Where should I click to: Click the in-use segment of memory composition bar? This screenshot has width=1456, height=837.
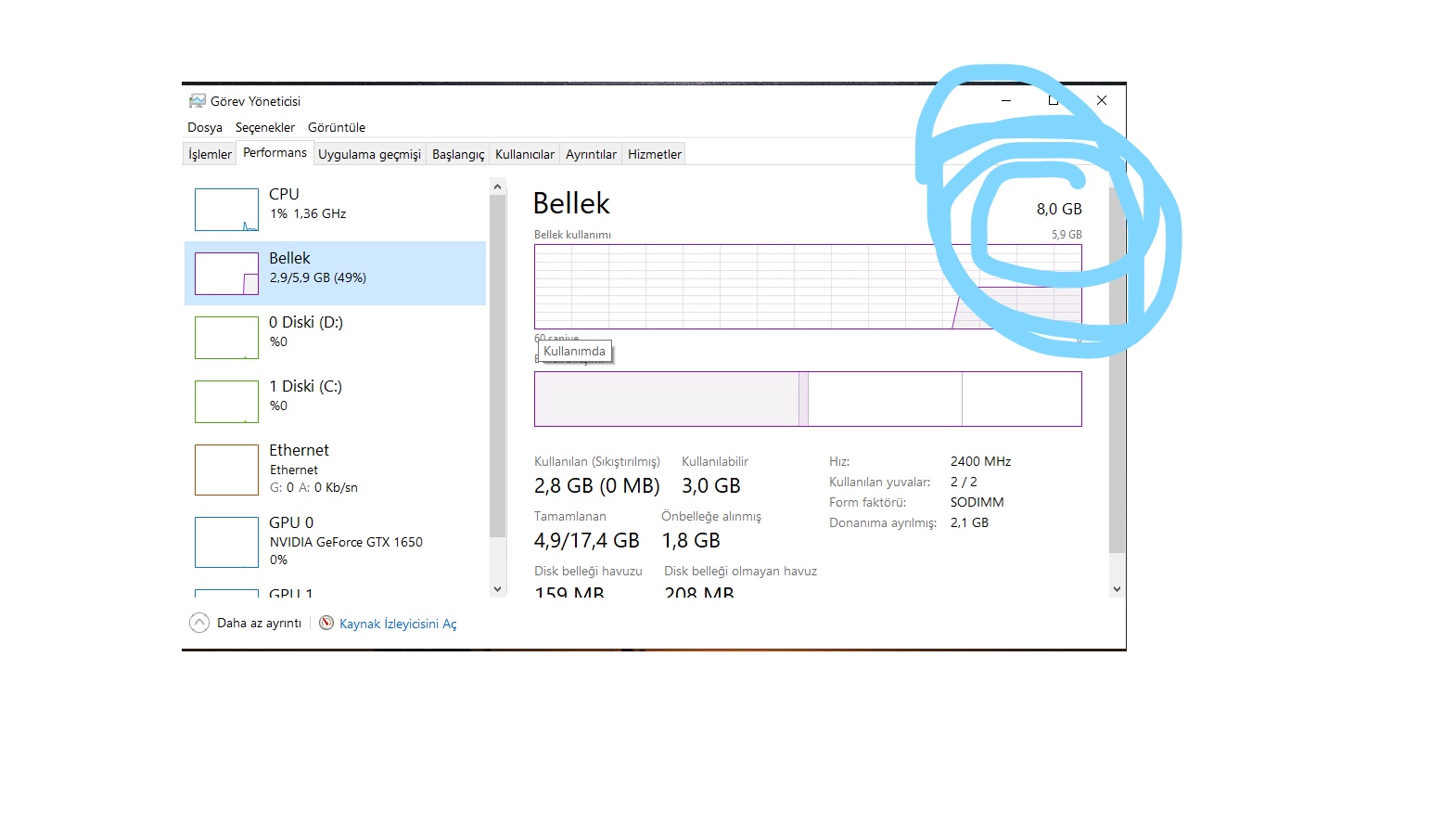(667, 399)
